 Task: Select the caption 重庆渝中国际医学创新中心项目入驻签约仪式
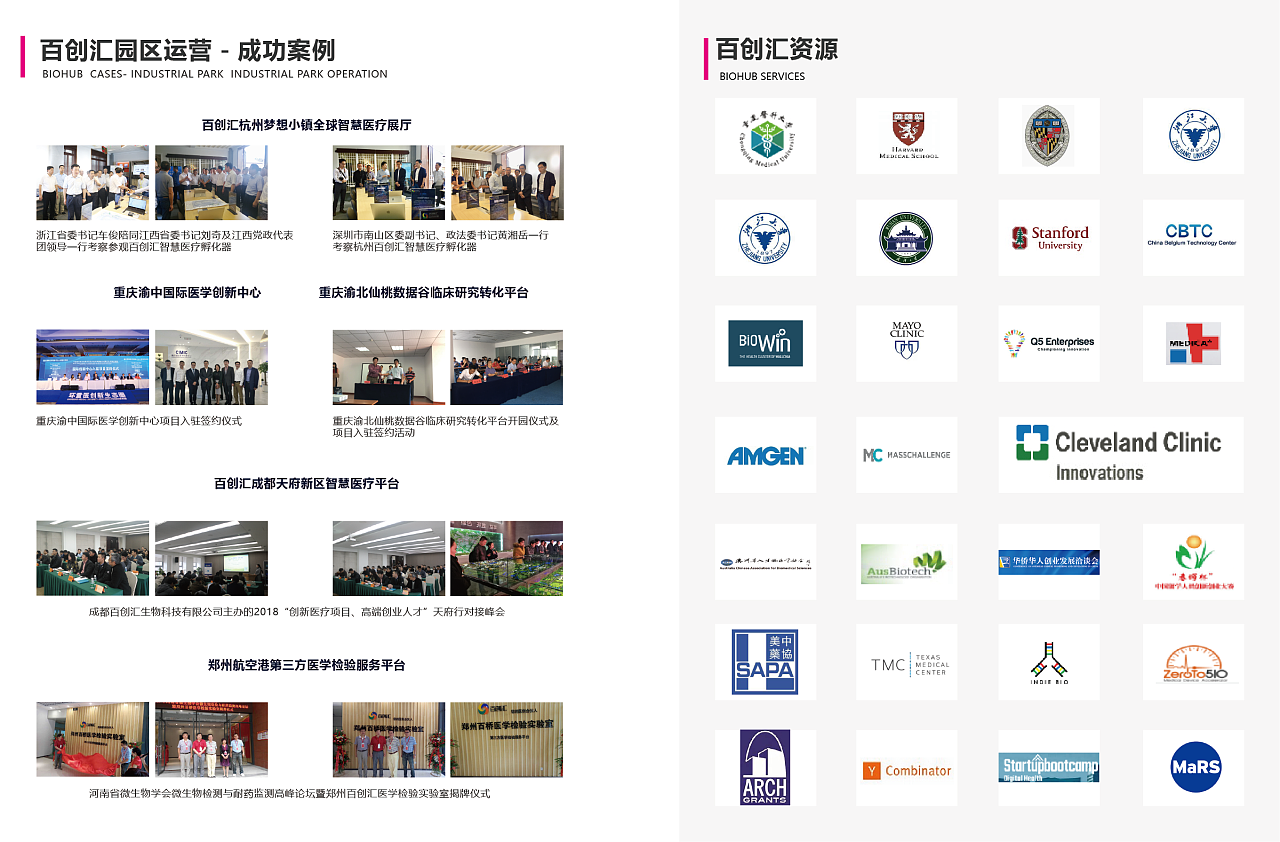[x=139, y=421]
